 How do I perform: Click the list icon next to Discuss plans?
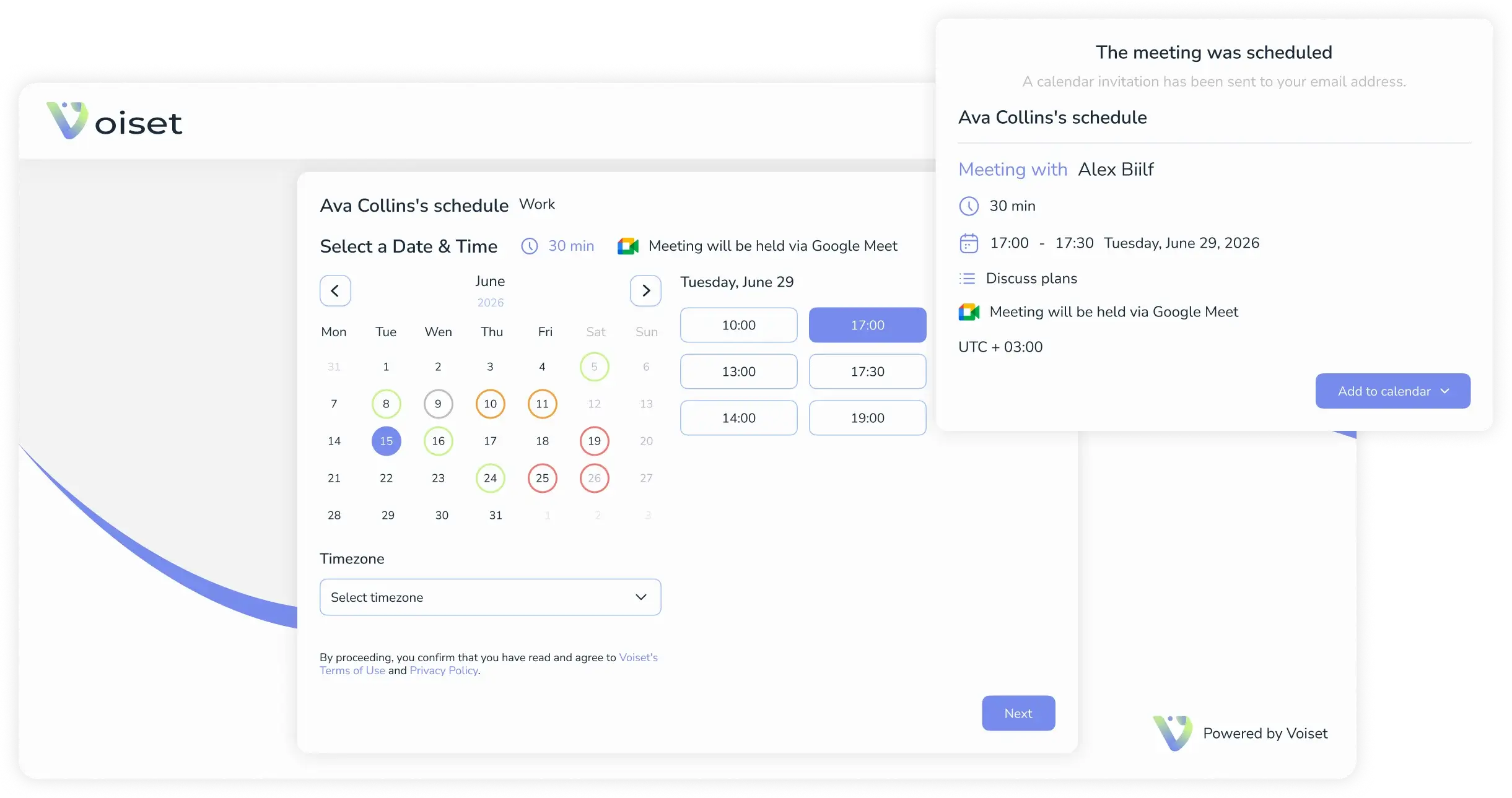pos(968,278)
